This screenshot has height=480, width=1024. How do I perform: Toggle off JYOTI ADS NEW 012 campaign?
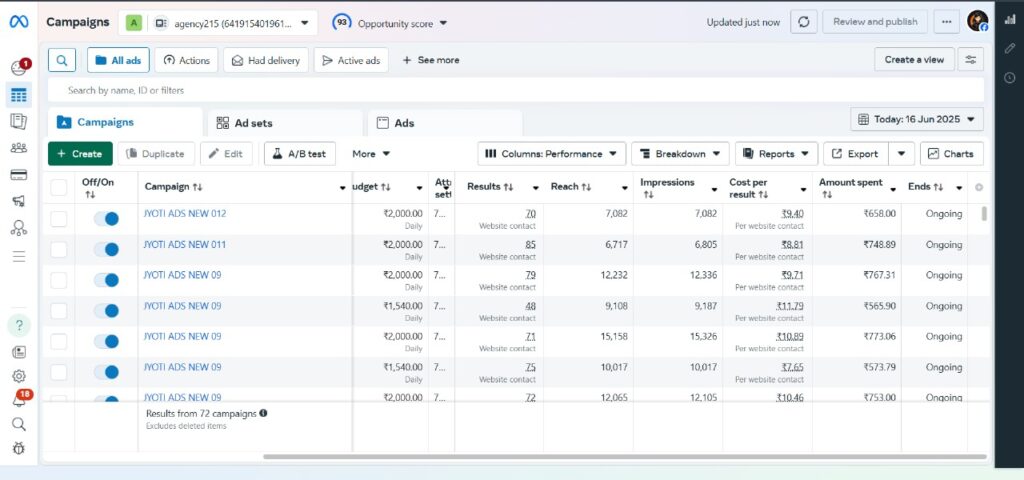coord(106,219)
